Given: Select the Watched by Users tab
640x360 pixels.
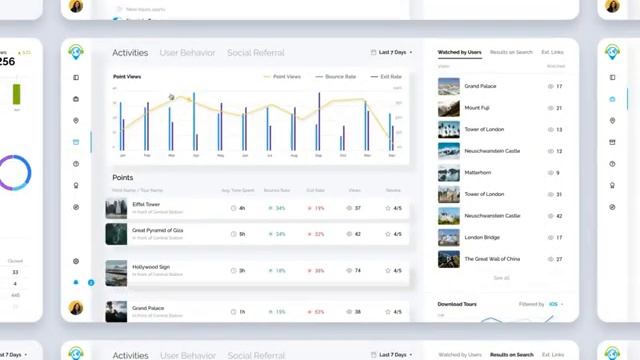Looking at the screenshot, I should [x=460, y=52].
